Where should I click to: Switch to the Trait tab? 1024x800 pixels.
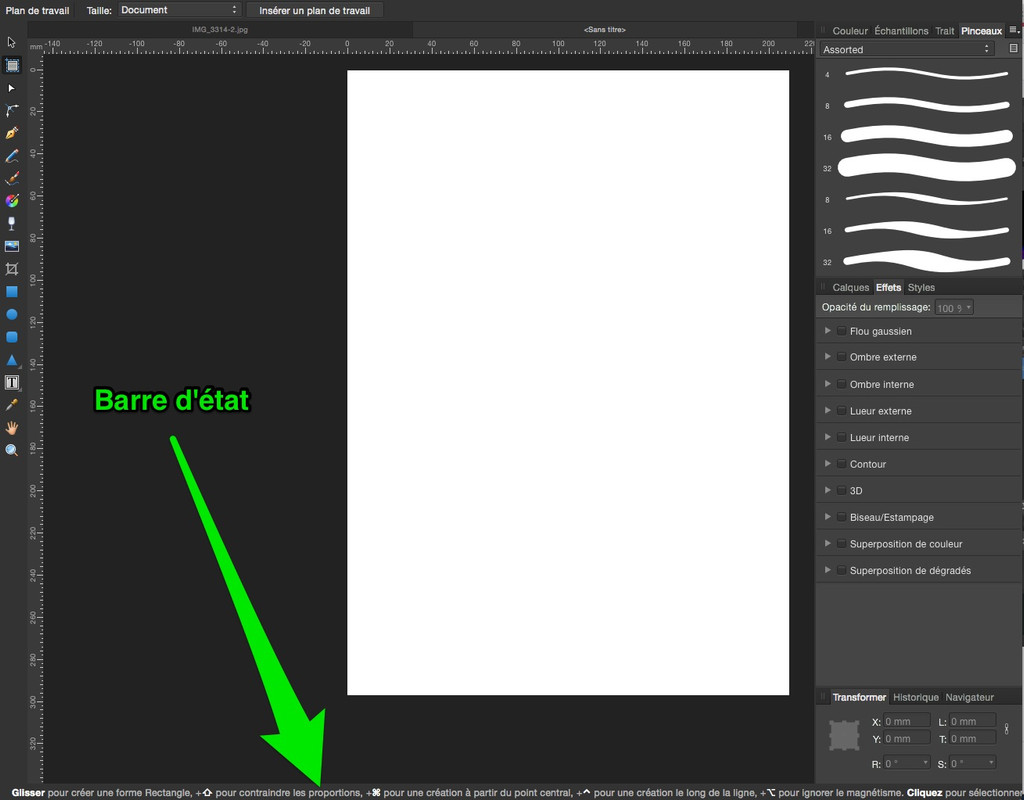pos(944,31)
